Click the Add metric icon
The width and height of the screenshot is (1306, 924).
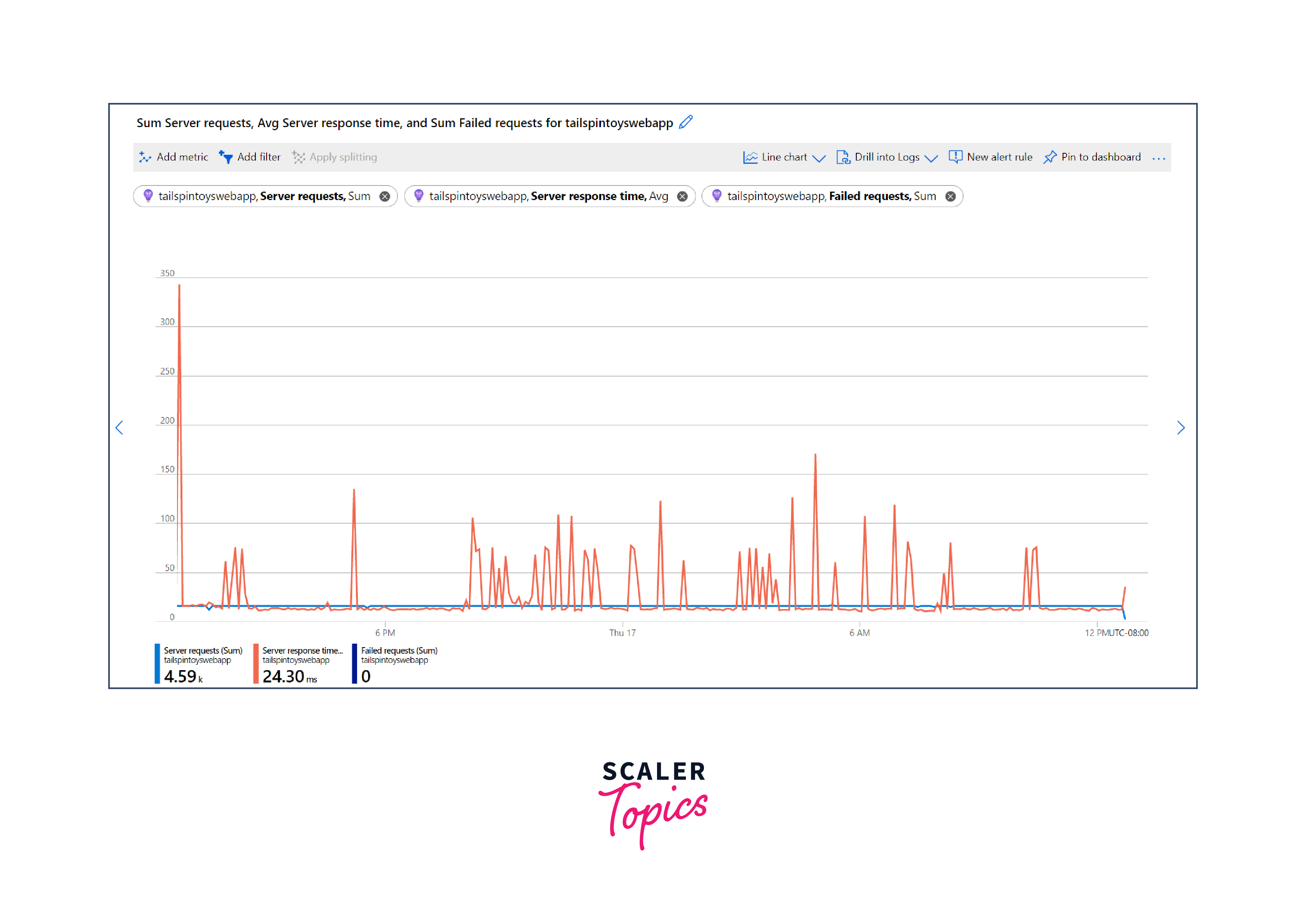[x=145, y=157]
